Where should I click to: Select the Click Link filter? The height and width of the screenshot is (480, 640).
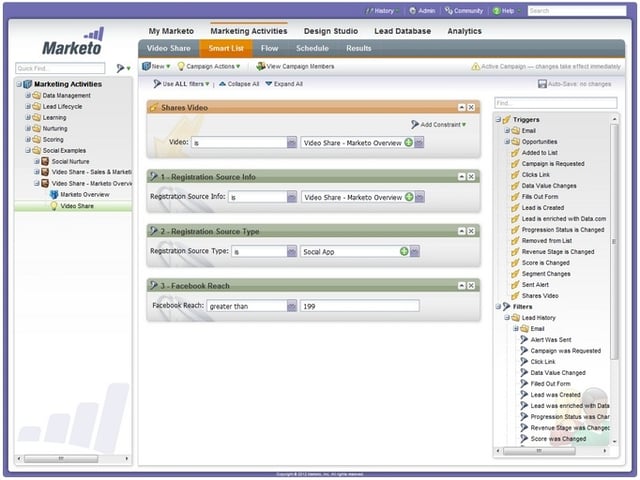pos(542,362)
